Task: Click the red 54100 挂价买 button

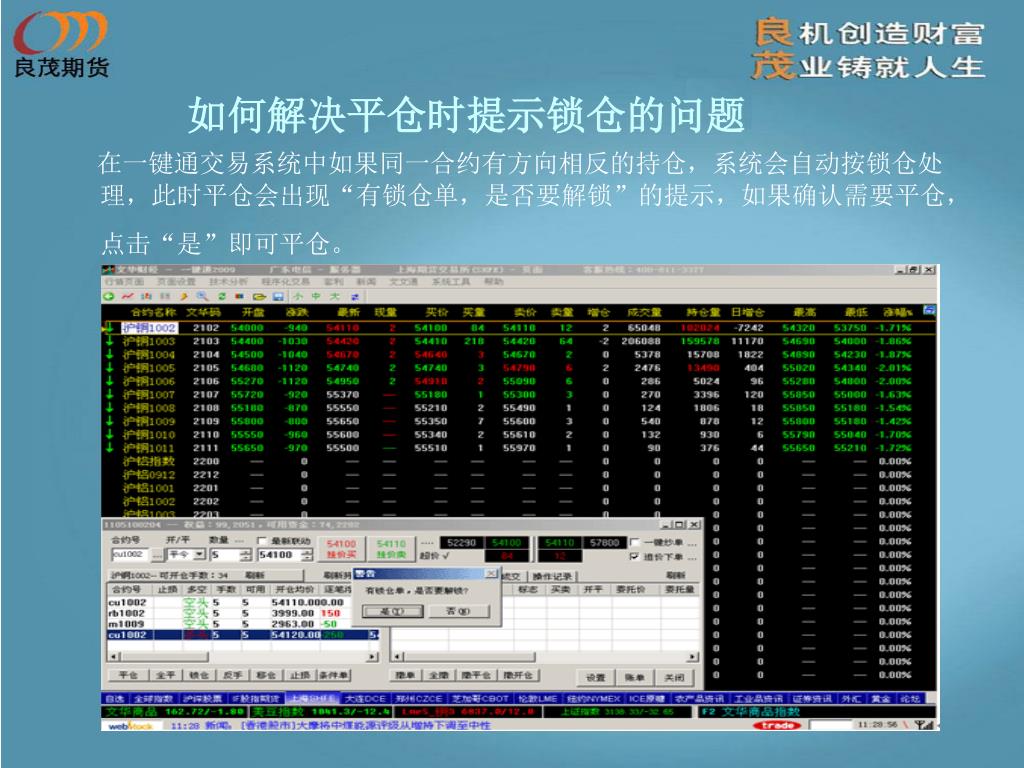Action: [342, 549]
